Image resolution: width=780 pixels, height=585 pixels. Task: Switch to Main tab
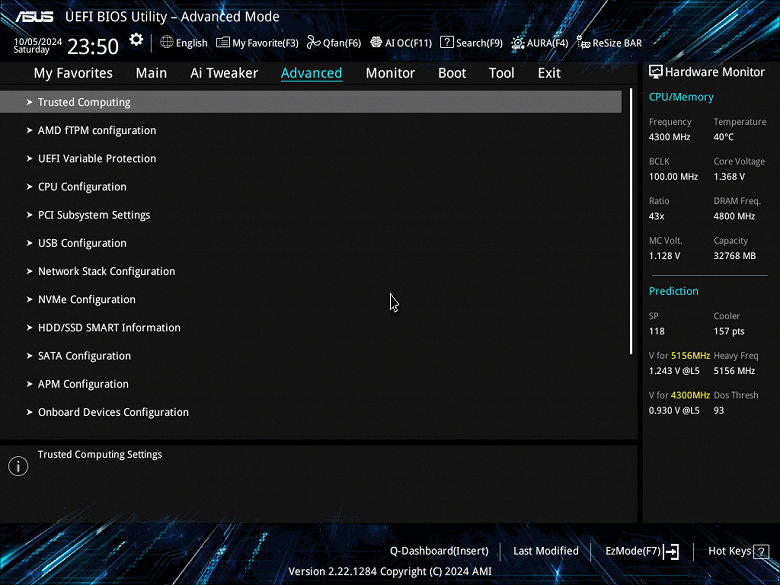[151, 73]
